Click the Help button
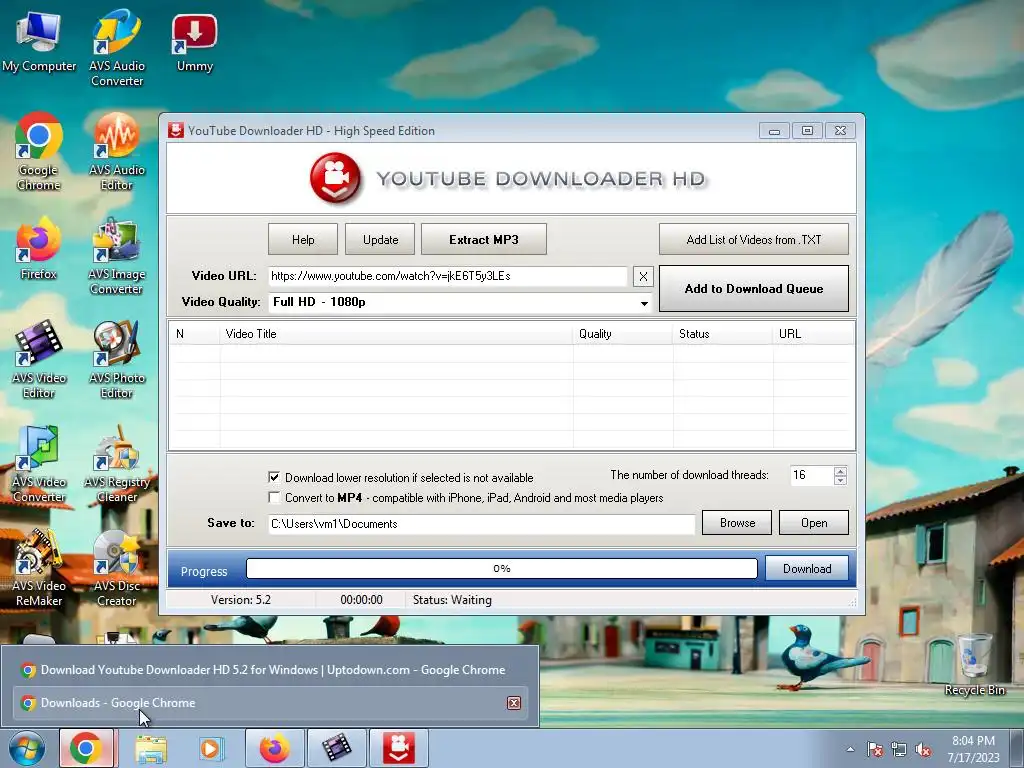 pyautogui.click(x=303, y=239)
